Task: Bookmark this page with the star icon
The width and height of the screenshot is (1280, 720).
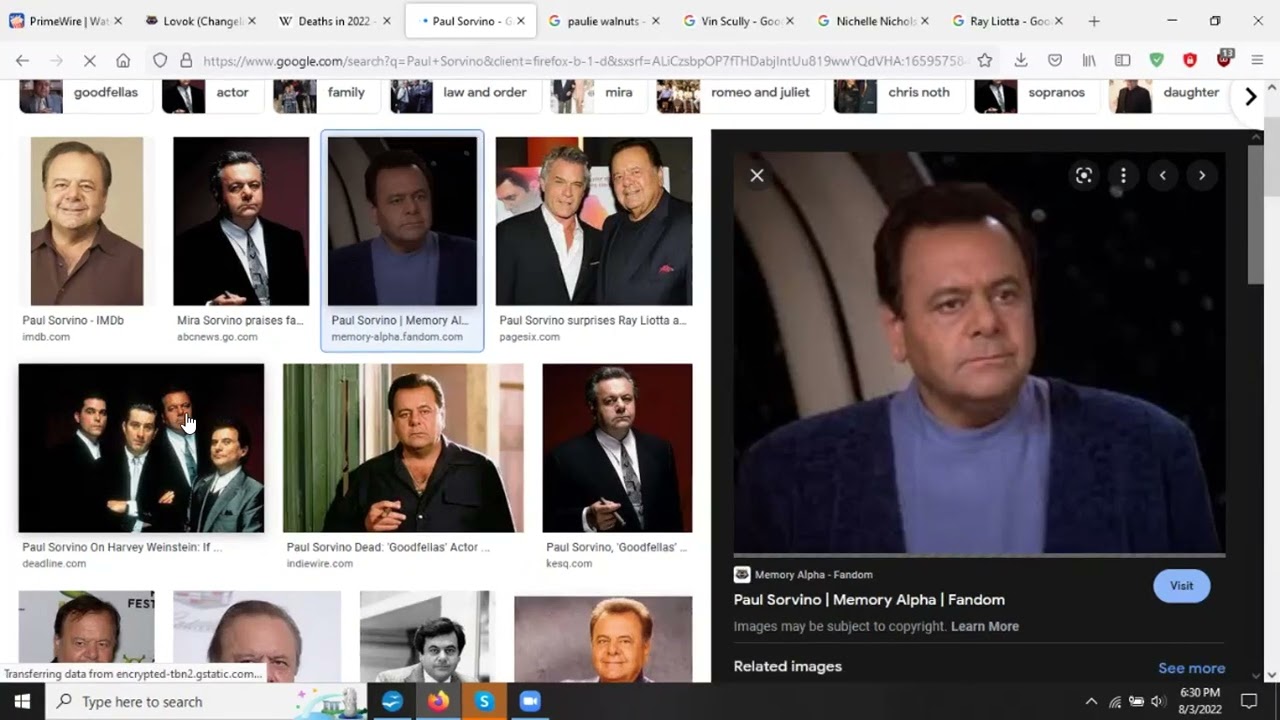Action: [985, 61]
